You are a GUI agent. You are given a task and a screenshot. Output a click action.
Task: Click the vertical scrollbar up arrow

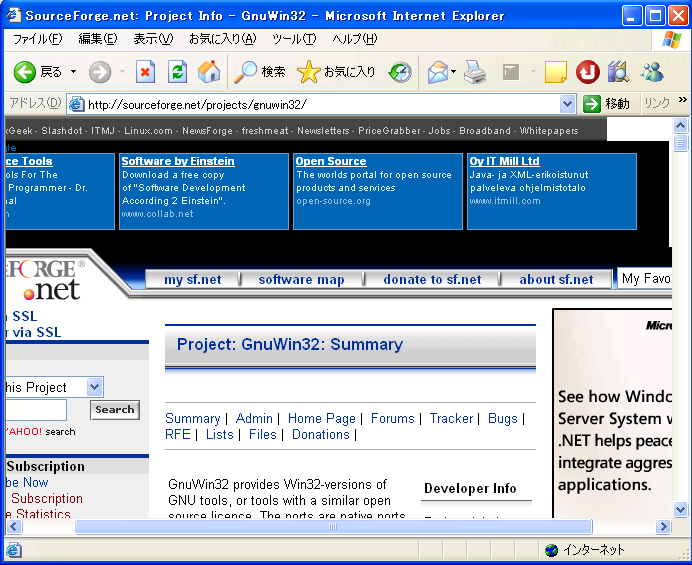point(681,126)
